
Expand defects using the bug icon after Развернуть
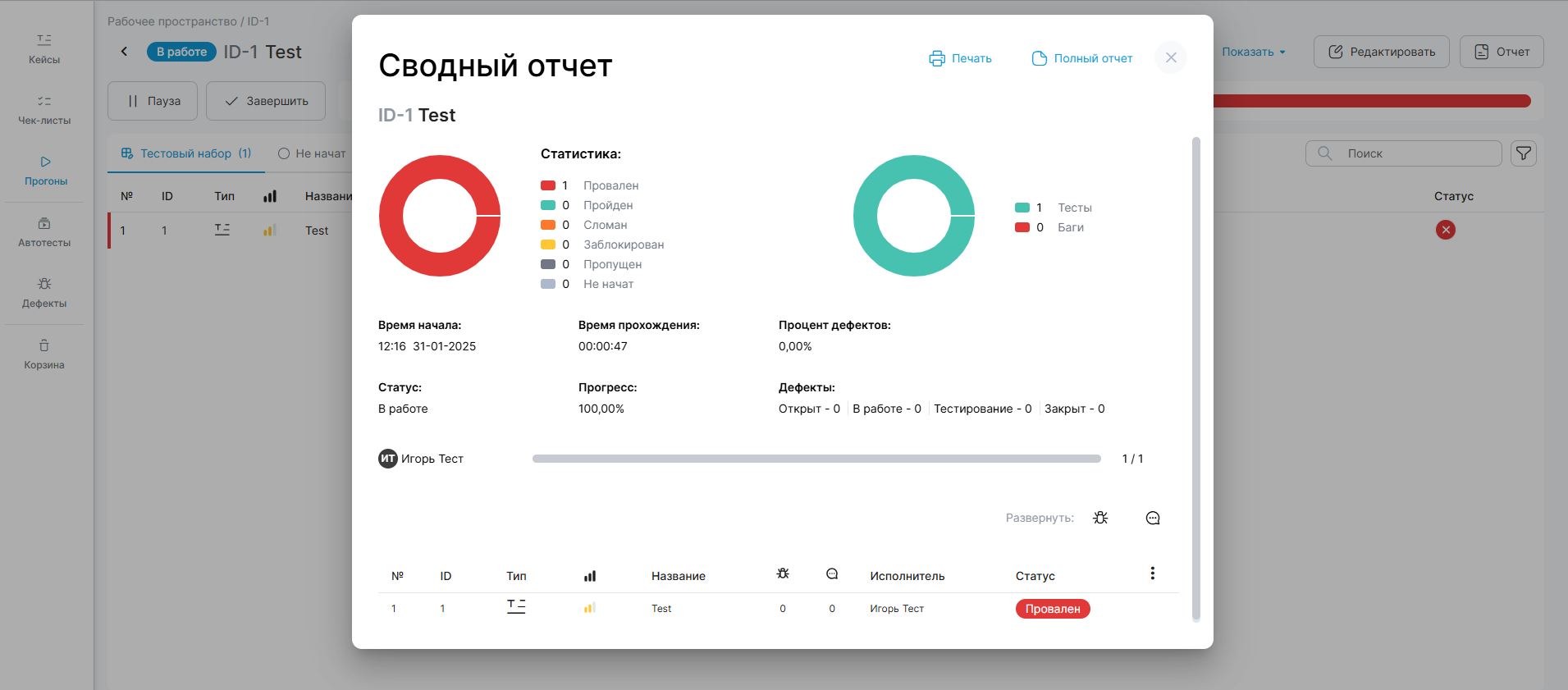coord(1100,518)
